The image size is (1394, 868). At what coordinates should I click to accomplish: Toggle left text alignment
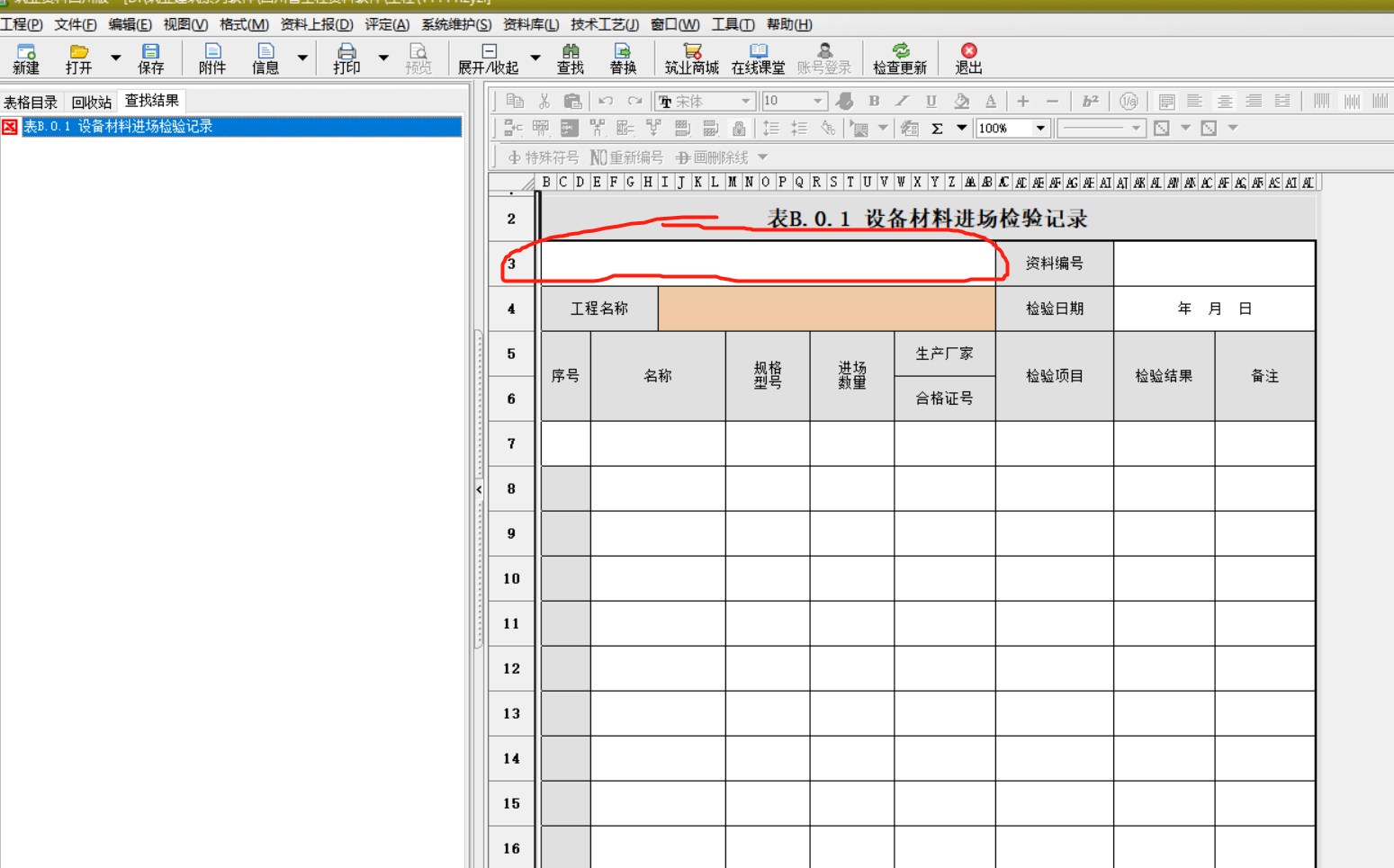click(x=1194, y=101)
